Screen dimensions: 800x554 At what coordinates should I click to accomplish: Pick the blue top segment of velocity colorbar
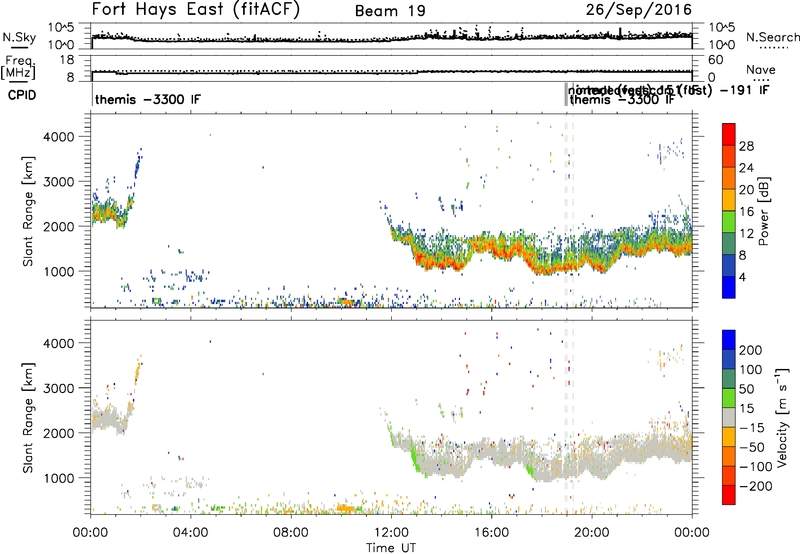[x=729, y=340]
